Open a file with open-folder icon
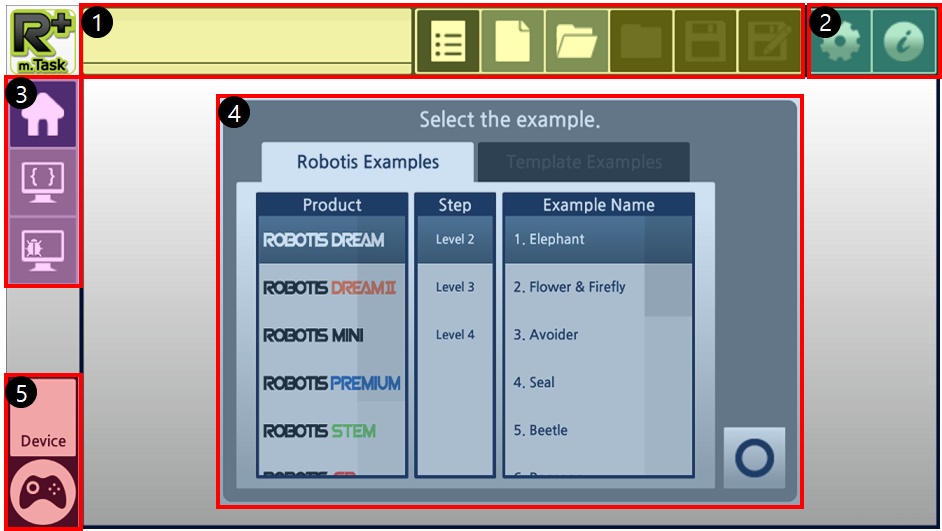 point(577,41)
